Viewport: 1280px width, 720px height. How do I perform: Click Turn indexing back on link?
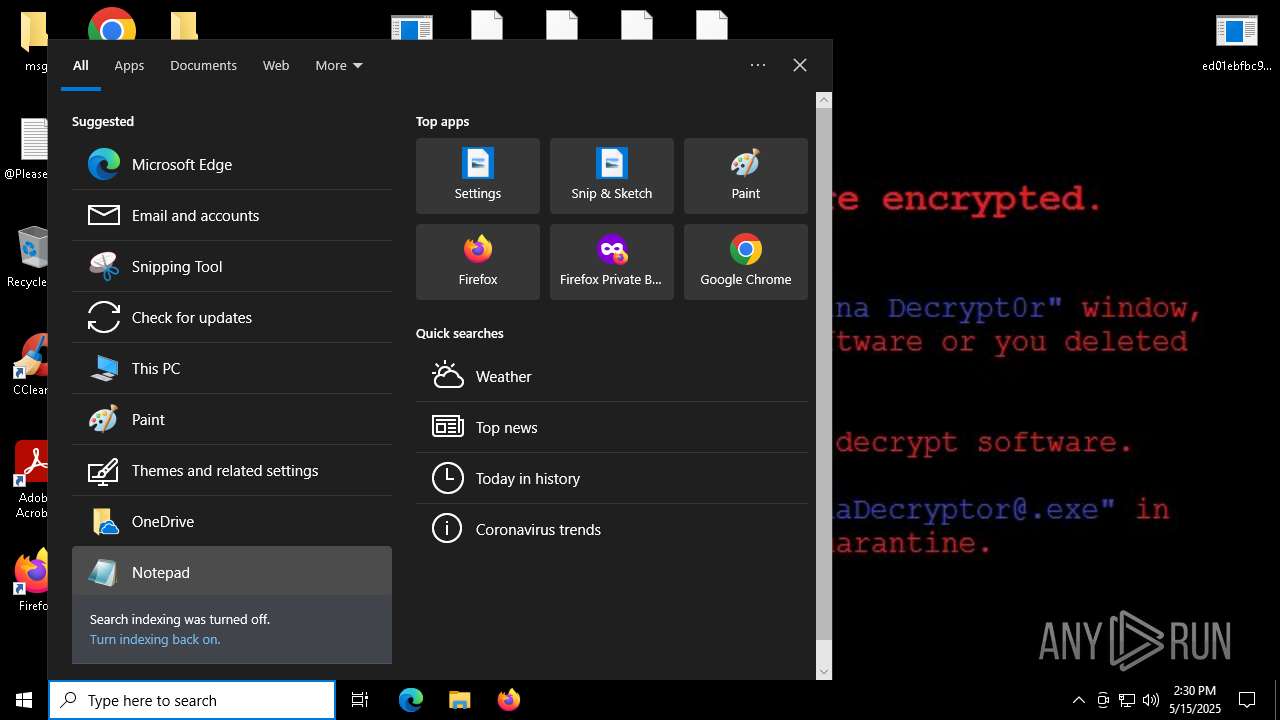click(155, 640)
